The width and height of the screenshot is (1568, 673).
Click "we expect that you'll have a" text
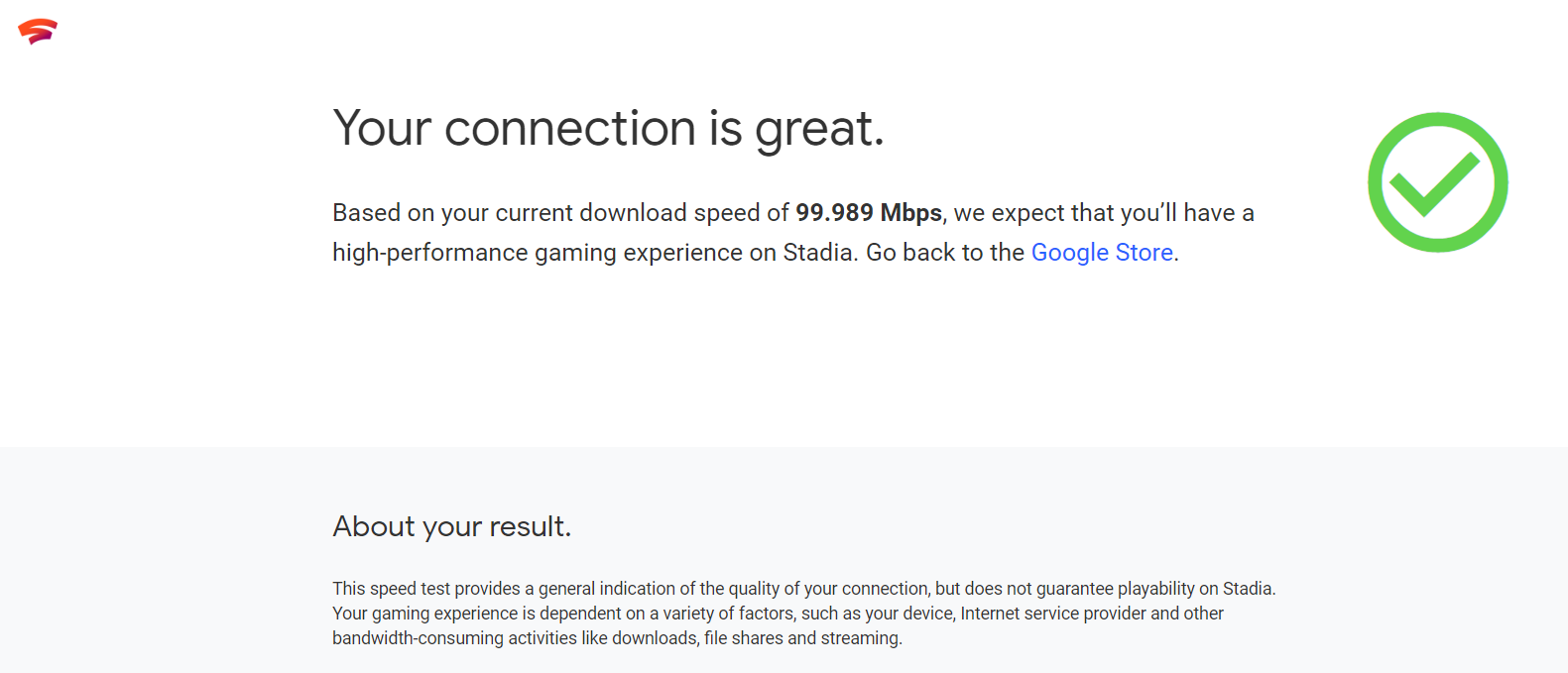point(1104,213)
